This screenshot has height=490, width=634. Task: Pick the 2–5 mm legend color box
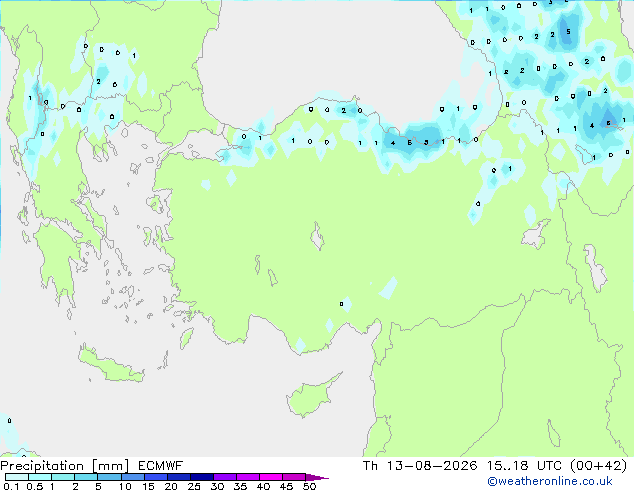point(86,477)
